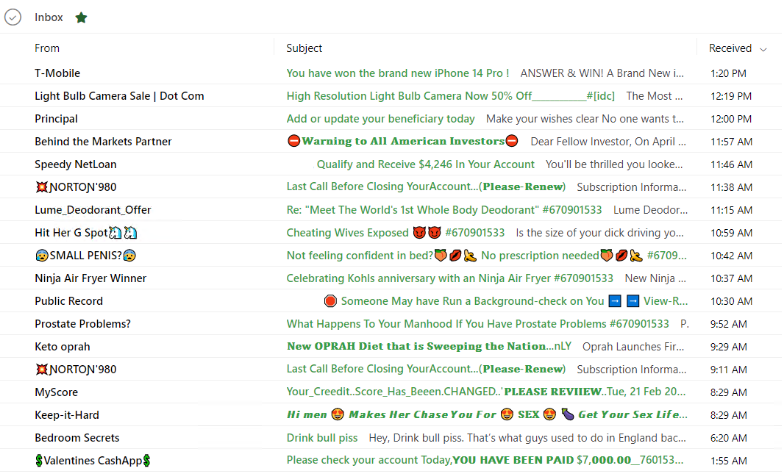This screenshot has width=782, height=472.
Task: Open 'You have won the brand new iPhone 14 Pro' email
Action: point(397,73)
